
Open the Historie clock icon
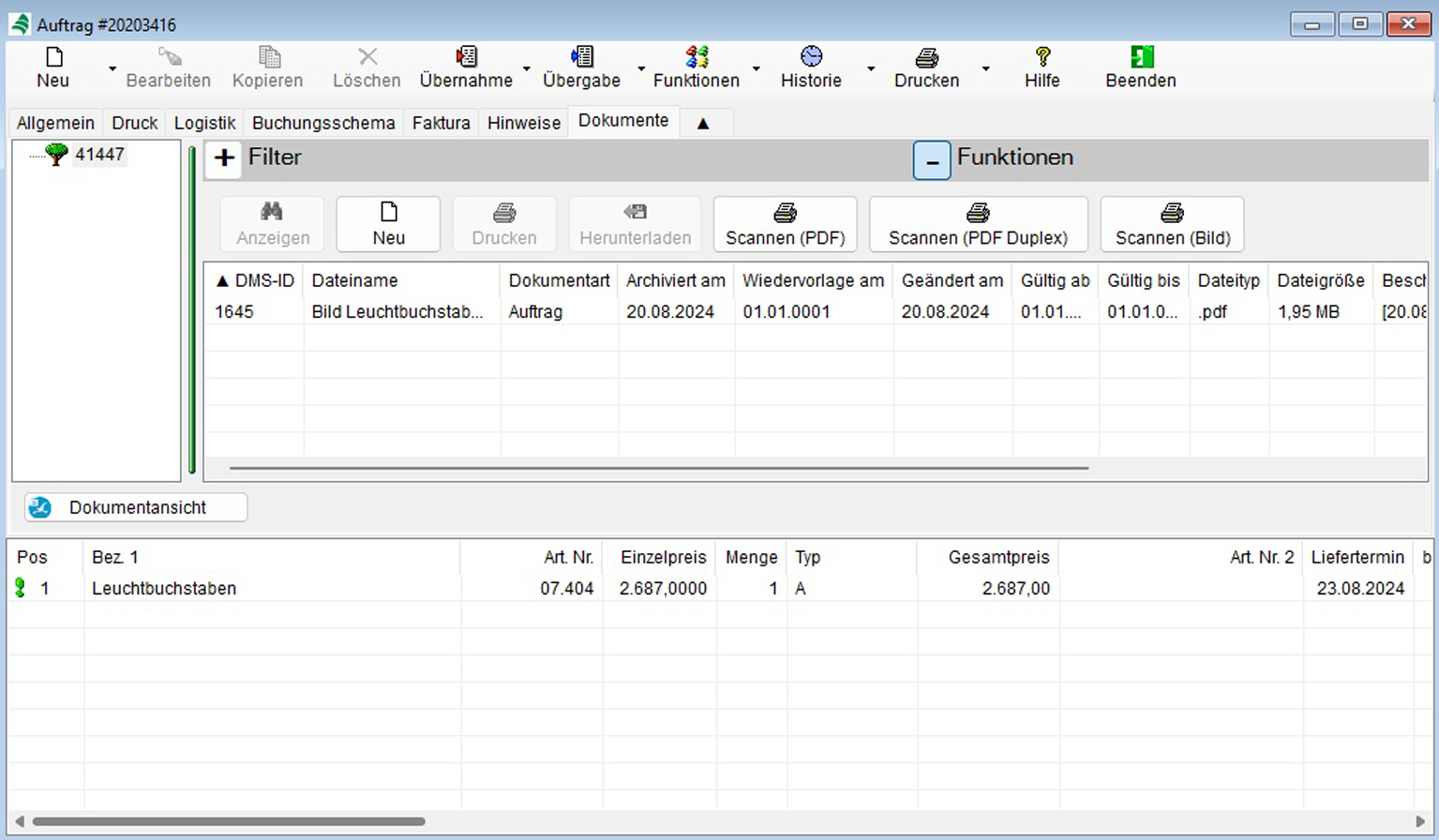pos(811,57)
